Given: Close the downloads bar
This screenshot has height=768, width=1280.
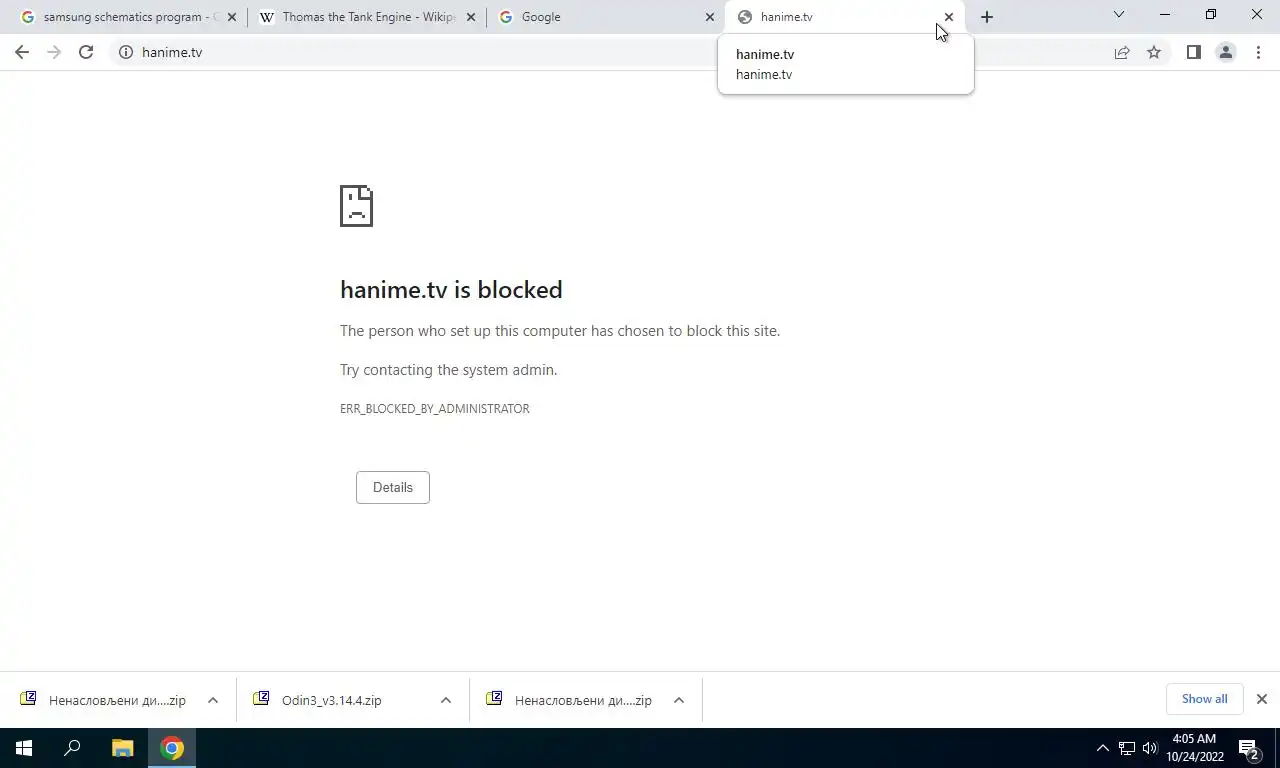Looking at the screenshot, I should (1262, 699).
